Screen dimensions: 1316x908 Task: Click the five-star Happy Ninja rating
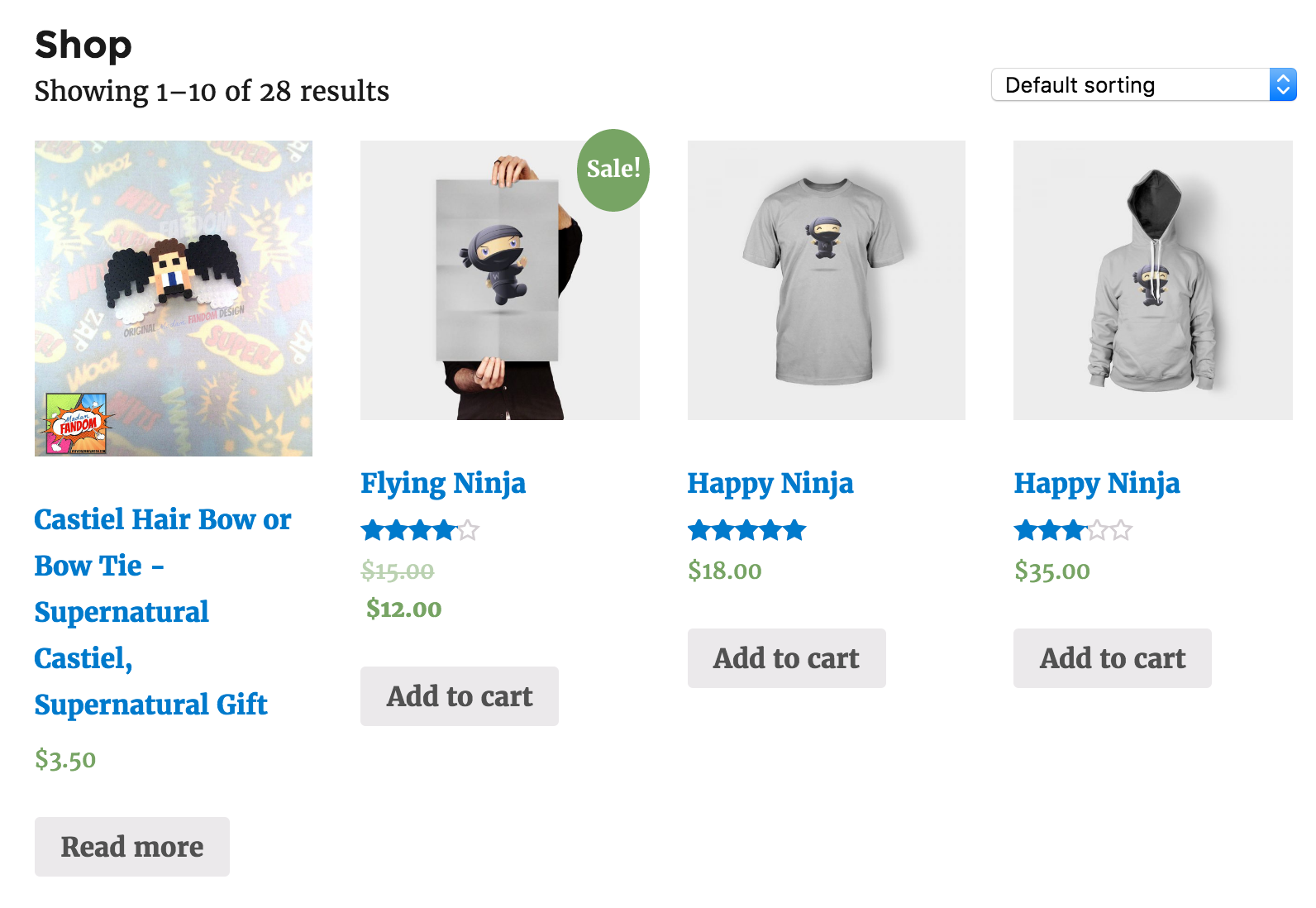(x=746, y=530)
